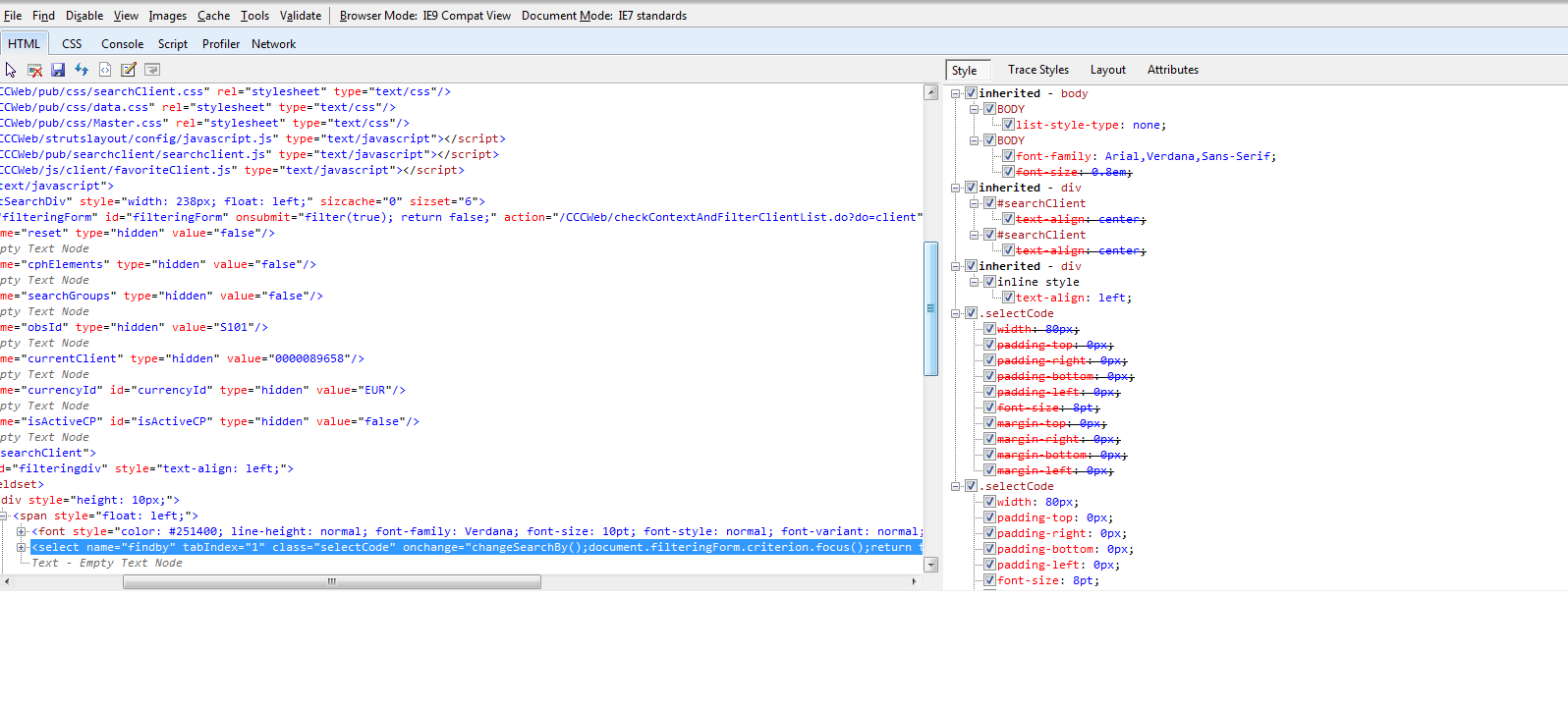Select the Trace Styles pane tab
The width and height of the screenshot is (1568, 707).
[1038, 70]
